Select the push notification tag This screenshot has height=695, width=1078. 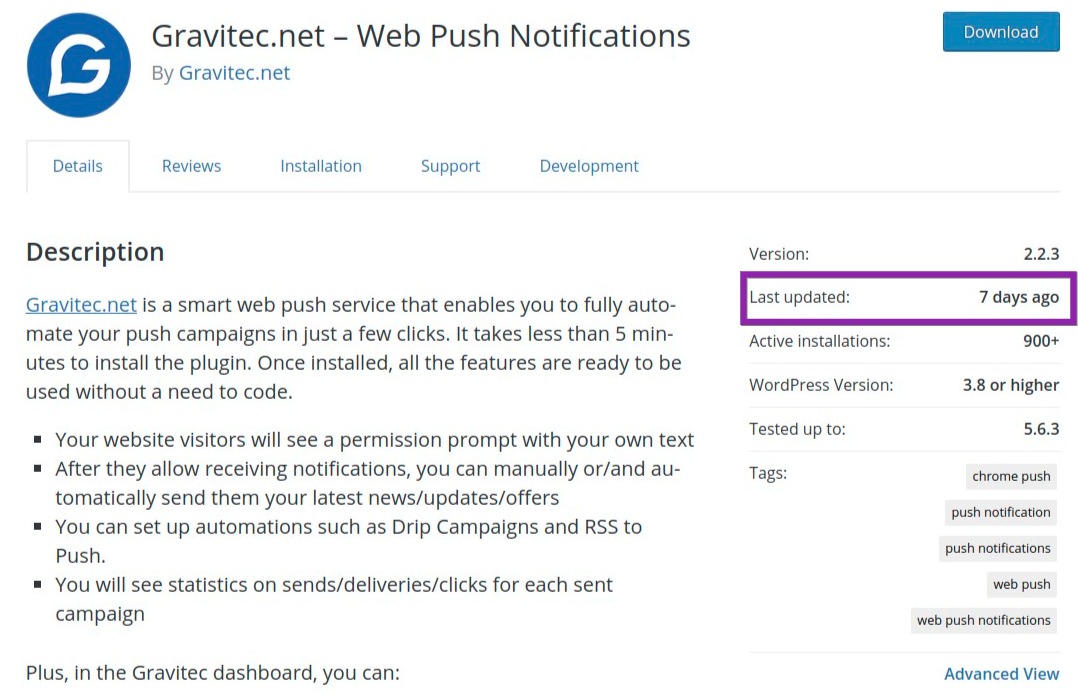tap(1000, 511)
